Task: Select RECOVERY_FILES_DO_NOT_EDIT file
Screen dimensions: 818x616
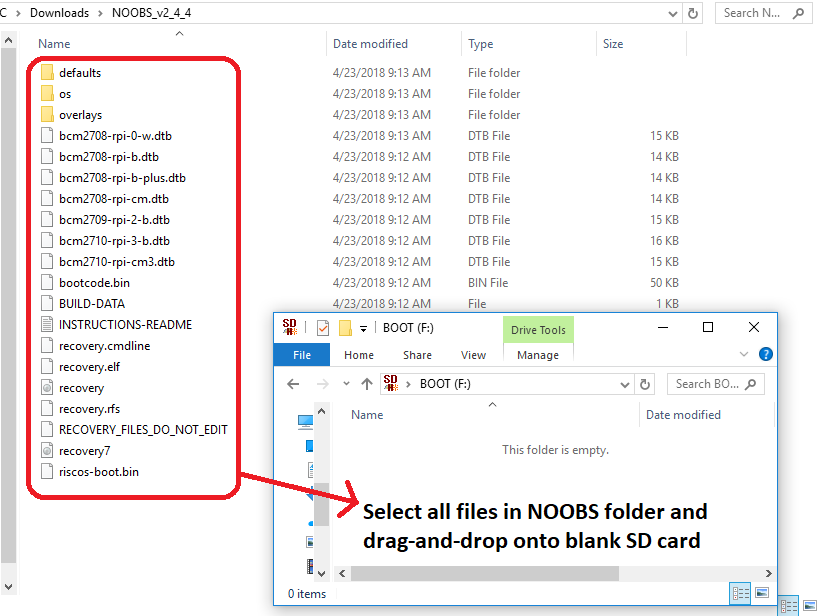Action: (x=143, y=430)
